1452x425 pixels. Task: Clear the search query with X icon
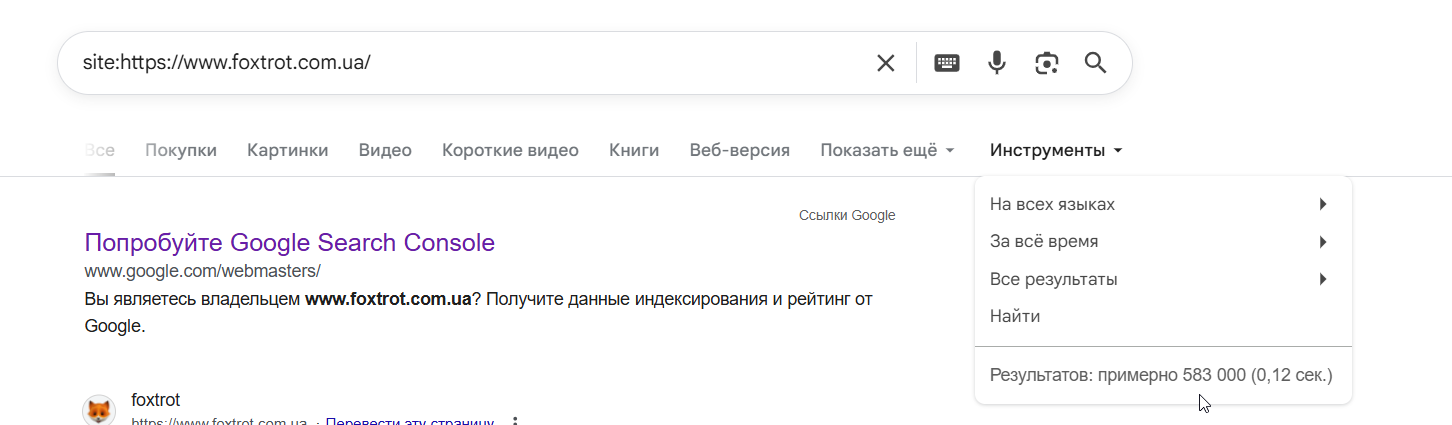coord(885,63)
